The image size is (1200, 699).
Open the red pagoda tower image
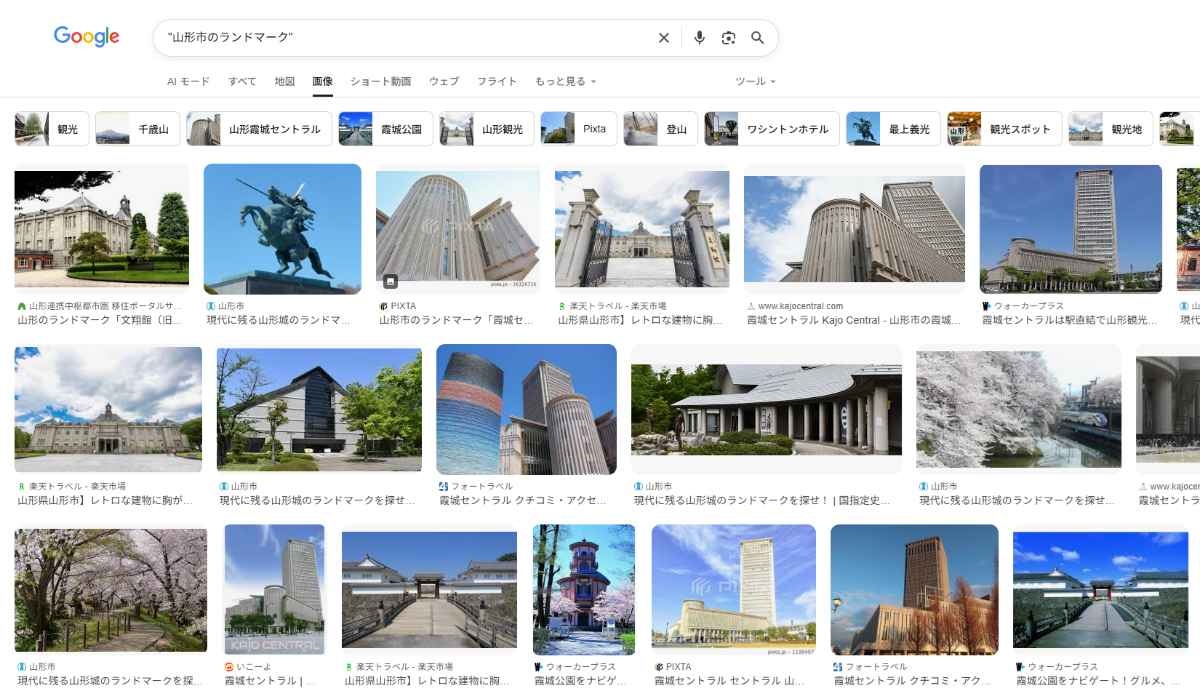coord(584,590)
